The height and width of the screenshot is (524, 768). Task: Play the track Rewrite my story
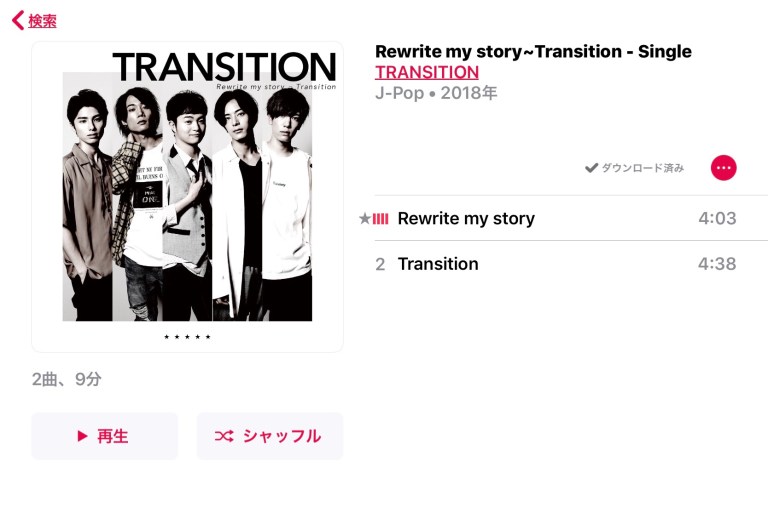[x=466, y=219]
